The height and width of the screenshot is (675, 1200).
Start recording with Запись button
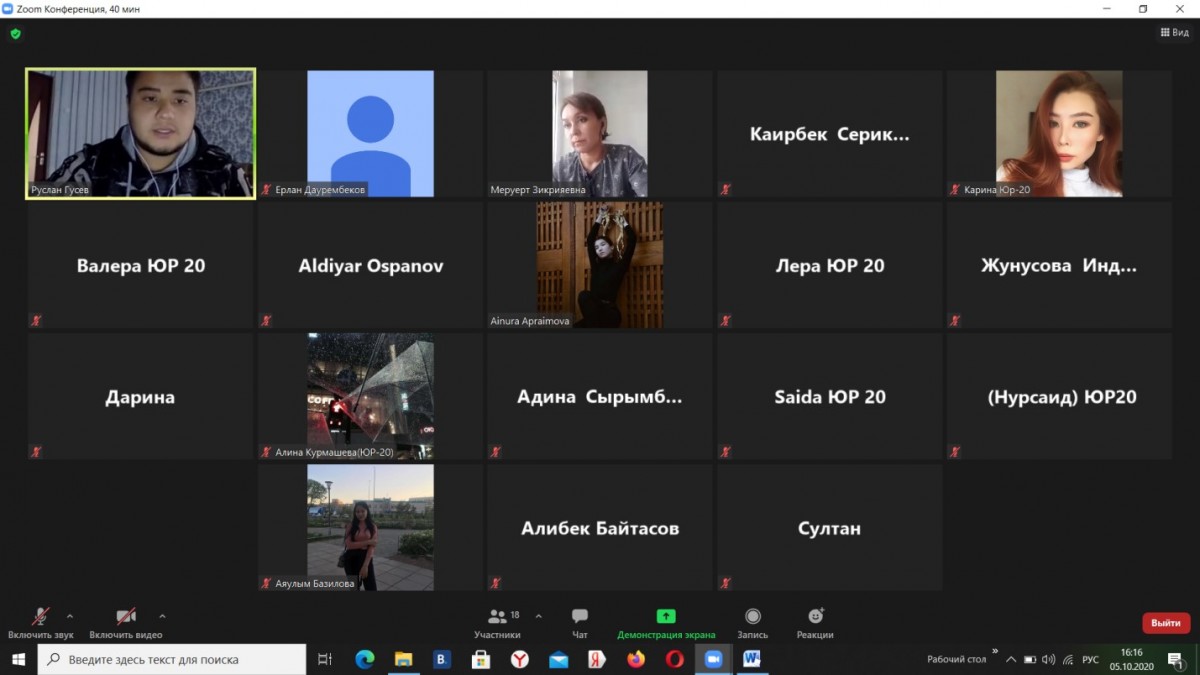(x=753, y=622)
